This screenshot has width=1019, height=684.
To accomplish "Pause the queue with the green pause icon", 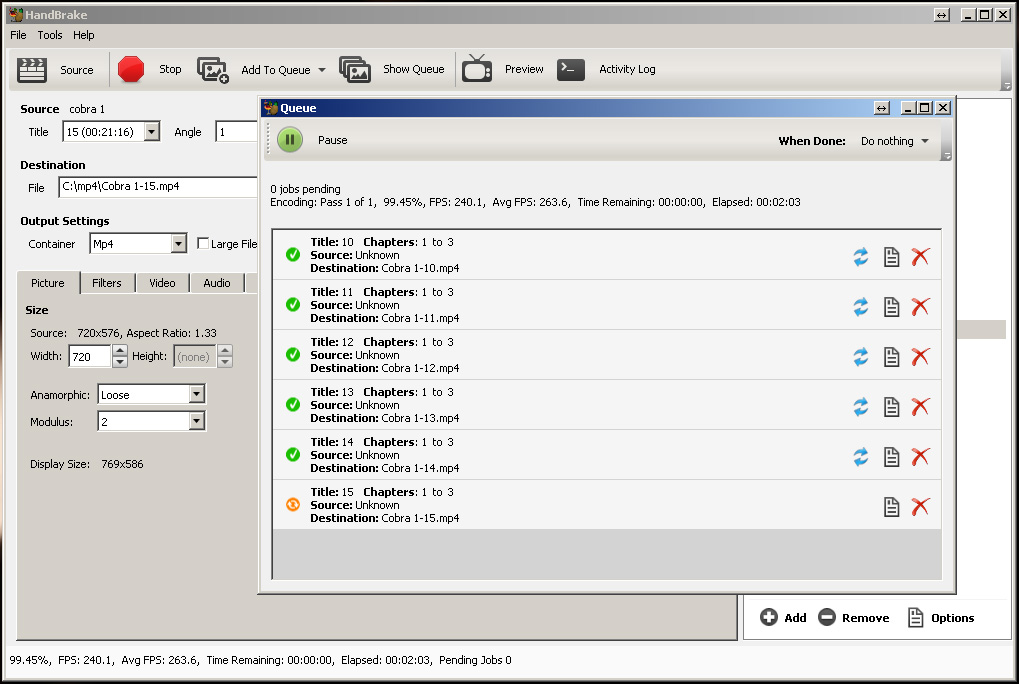I will tap(290, 140).
